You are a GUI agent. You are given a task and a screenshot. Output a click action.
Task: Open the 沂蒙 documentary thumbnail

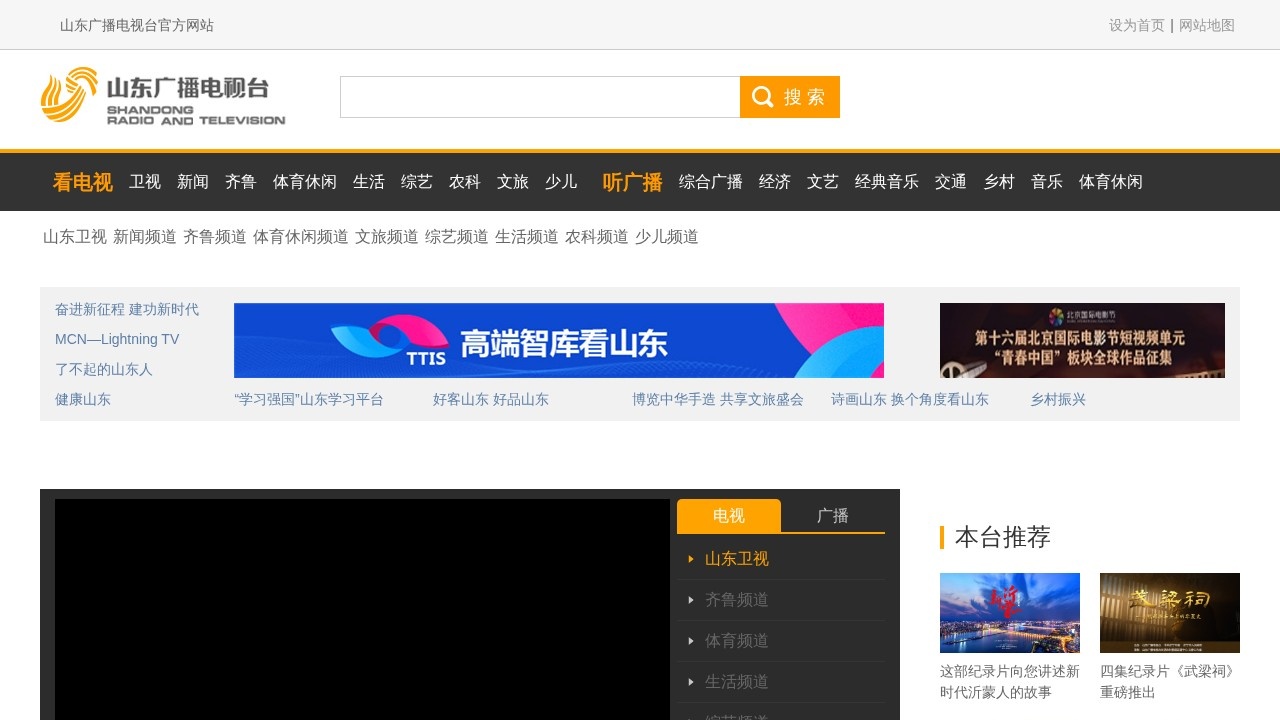[x=1010, y=613]
